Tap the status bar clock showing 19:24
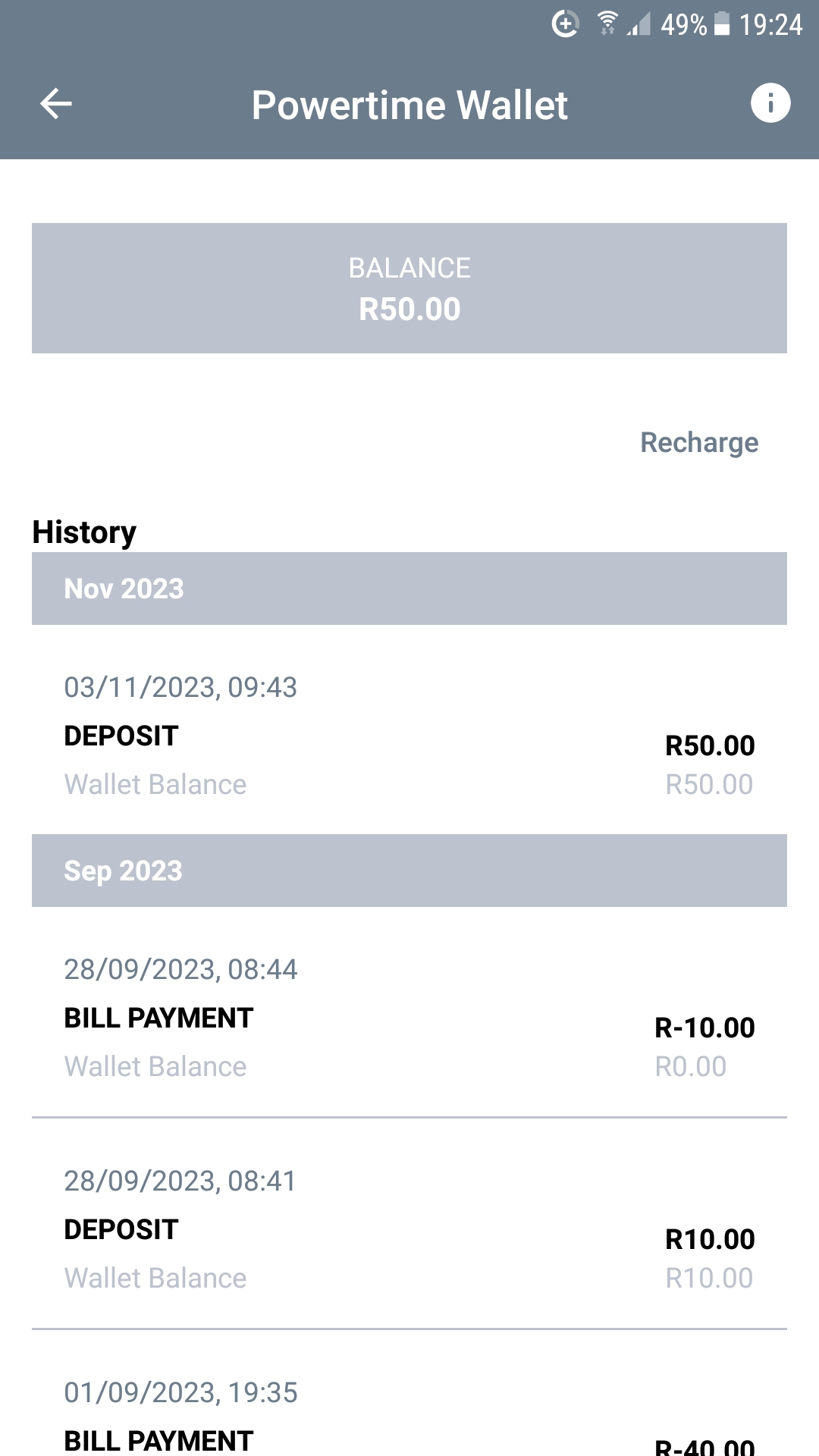This screenshot has height=1456, width=819. [x=770, y=25]
